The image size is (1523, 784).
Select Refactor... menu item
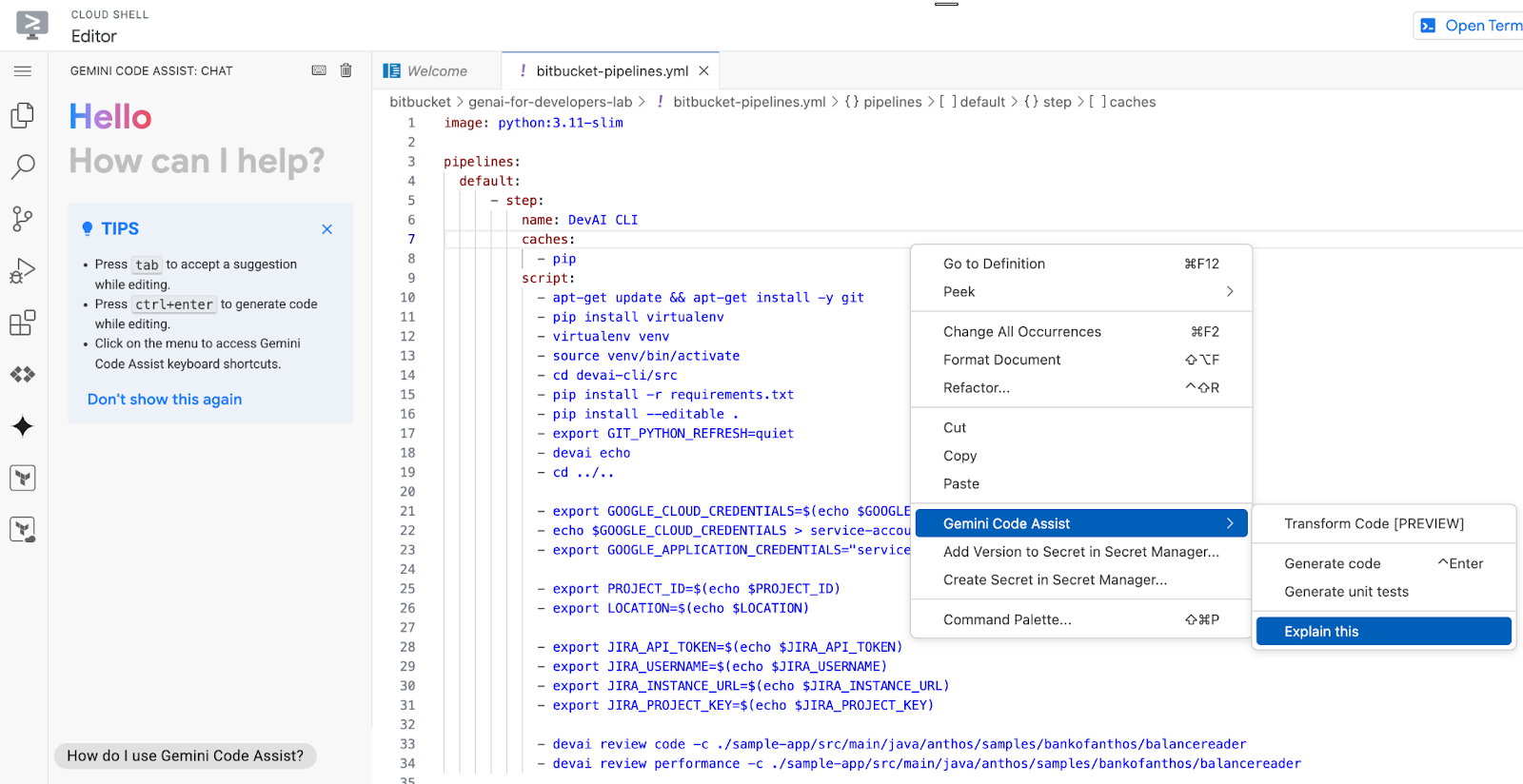point(1081,388)
